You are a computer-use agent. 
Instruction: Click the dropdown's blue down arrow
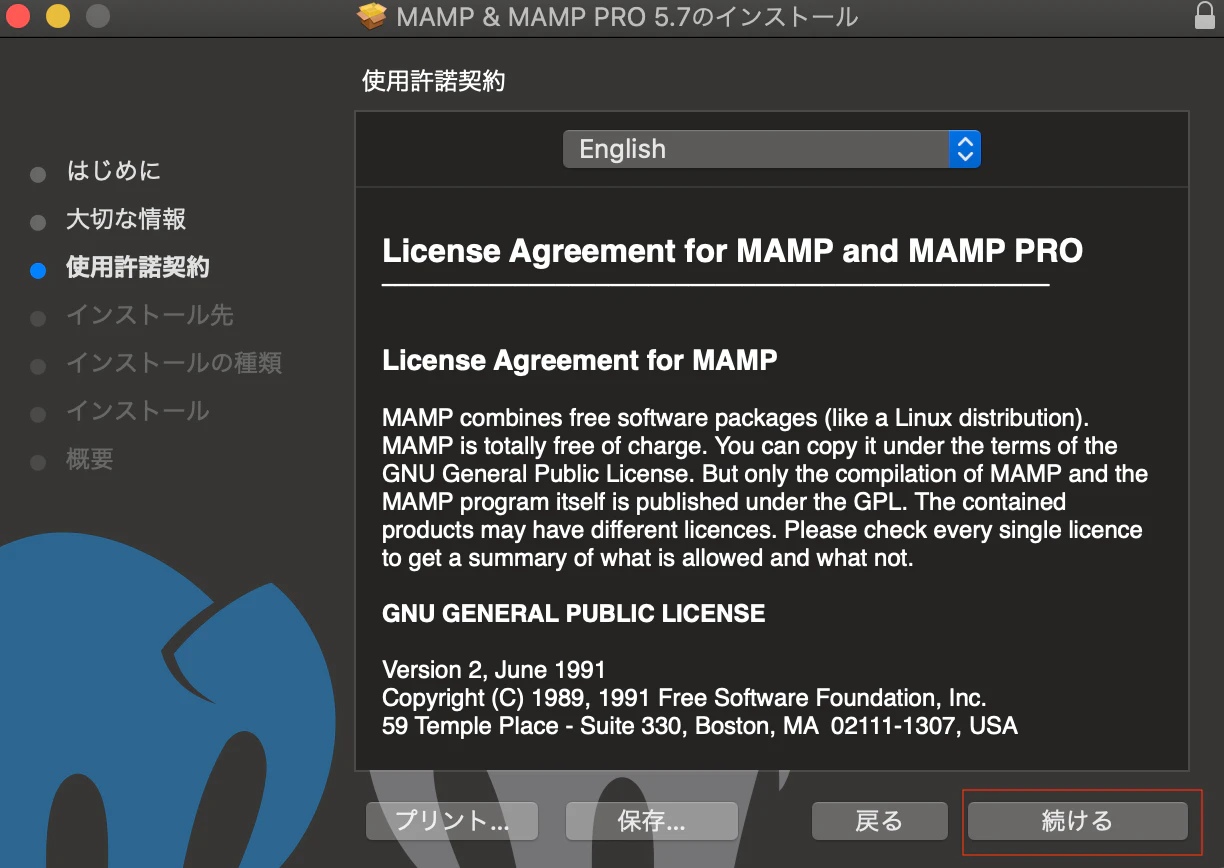(965, 155)
